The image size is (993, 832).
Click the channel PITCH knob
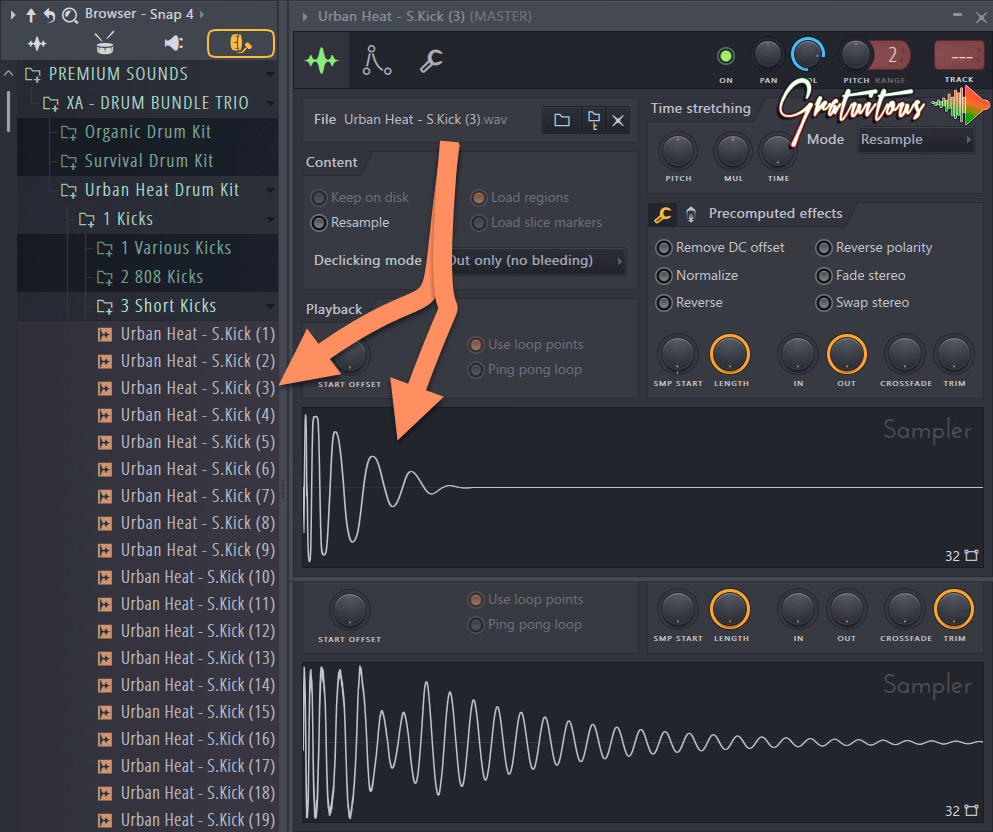coord(855,56)
